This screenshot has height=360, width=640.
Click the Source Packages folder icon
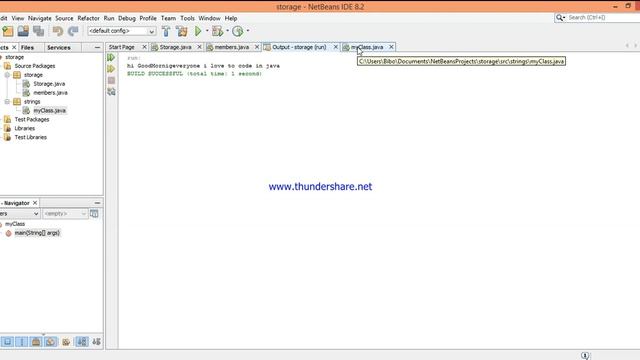point(7,66)
